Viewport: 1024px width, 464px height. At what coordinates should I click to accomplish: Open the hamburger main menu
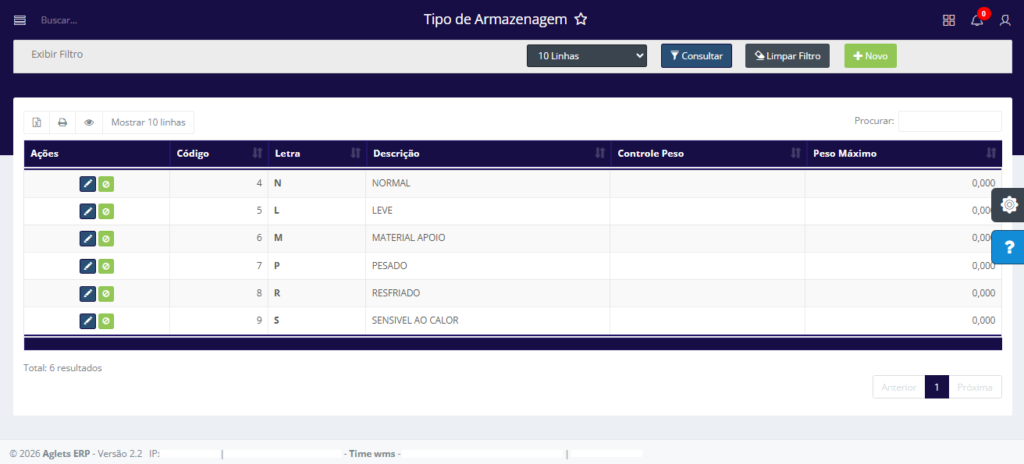[x=20, y=20]
